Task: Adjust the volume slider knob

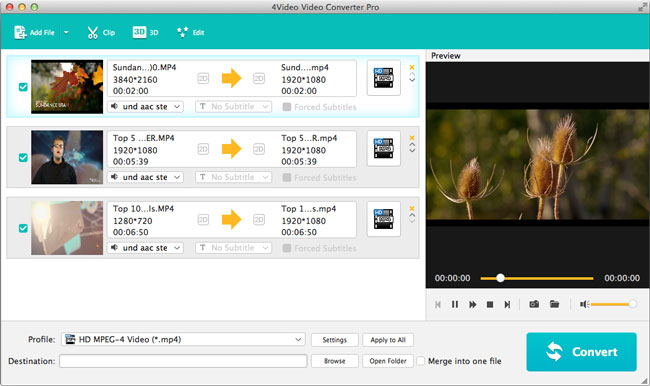Action: (633, 304)
